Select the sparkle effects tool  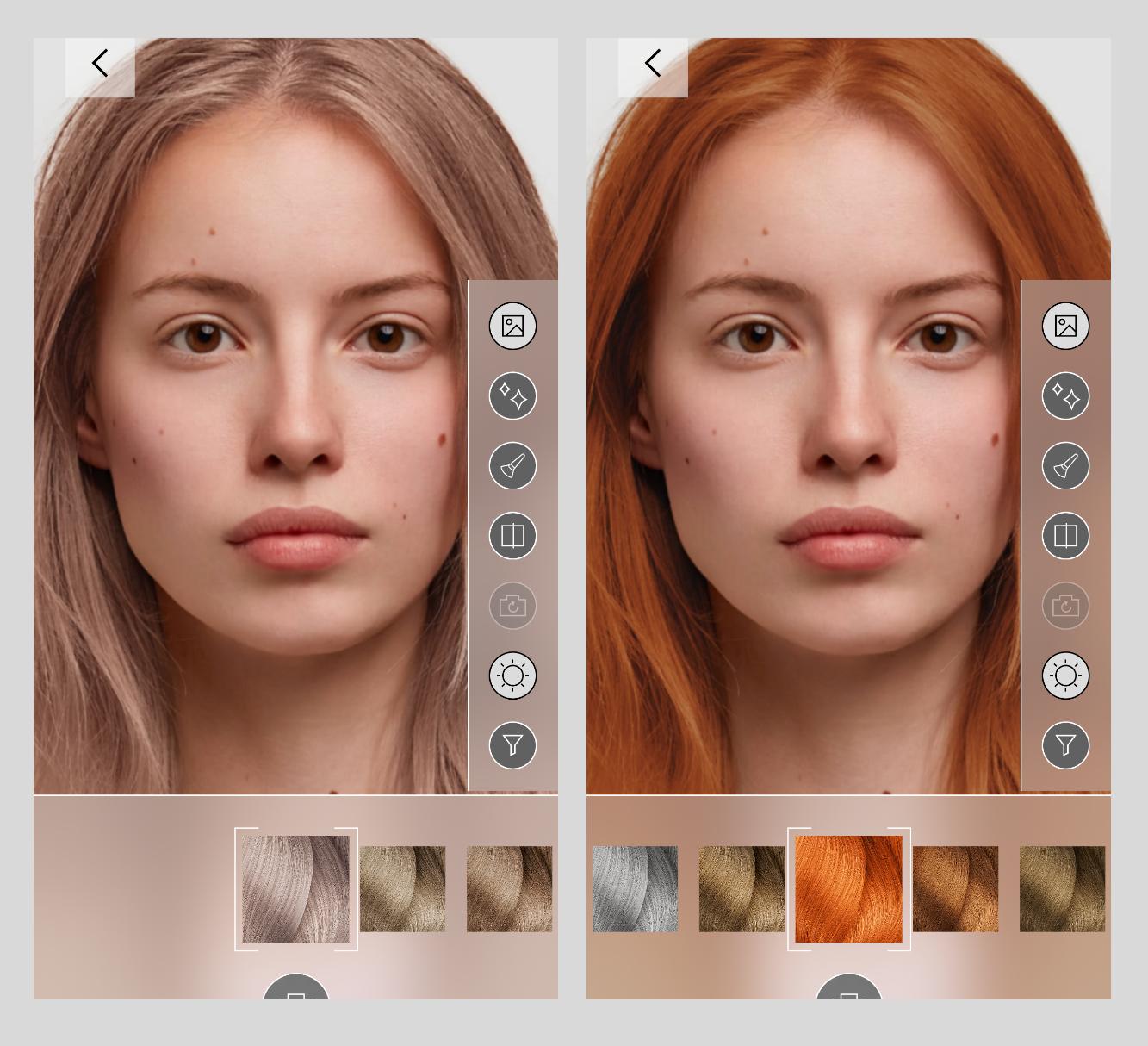pyautogui.click(x=512, y=395)
